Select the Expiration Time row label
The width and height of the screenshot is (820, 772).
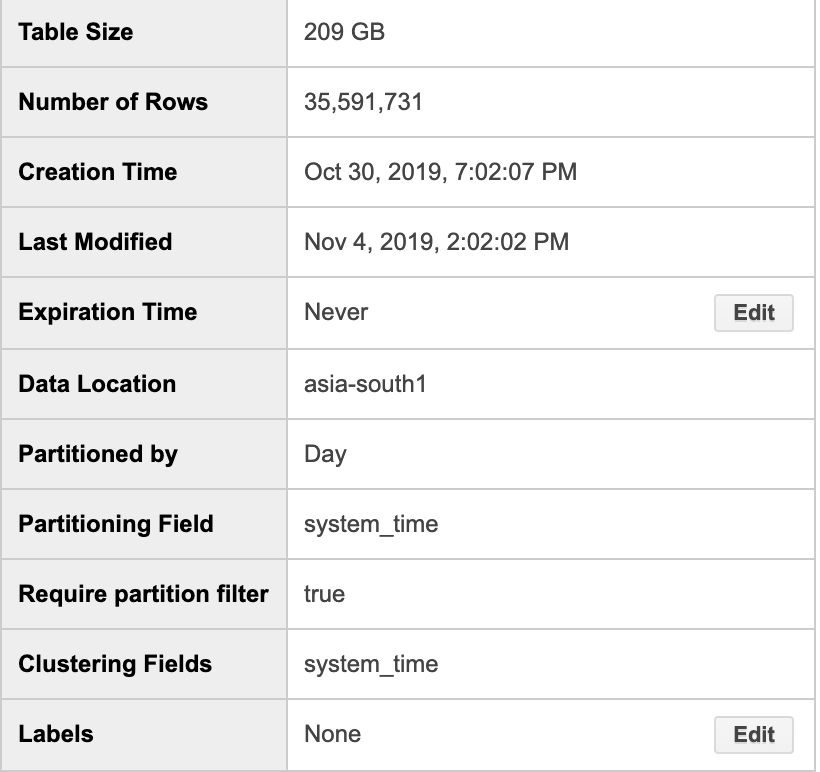tap(107, 313)
